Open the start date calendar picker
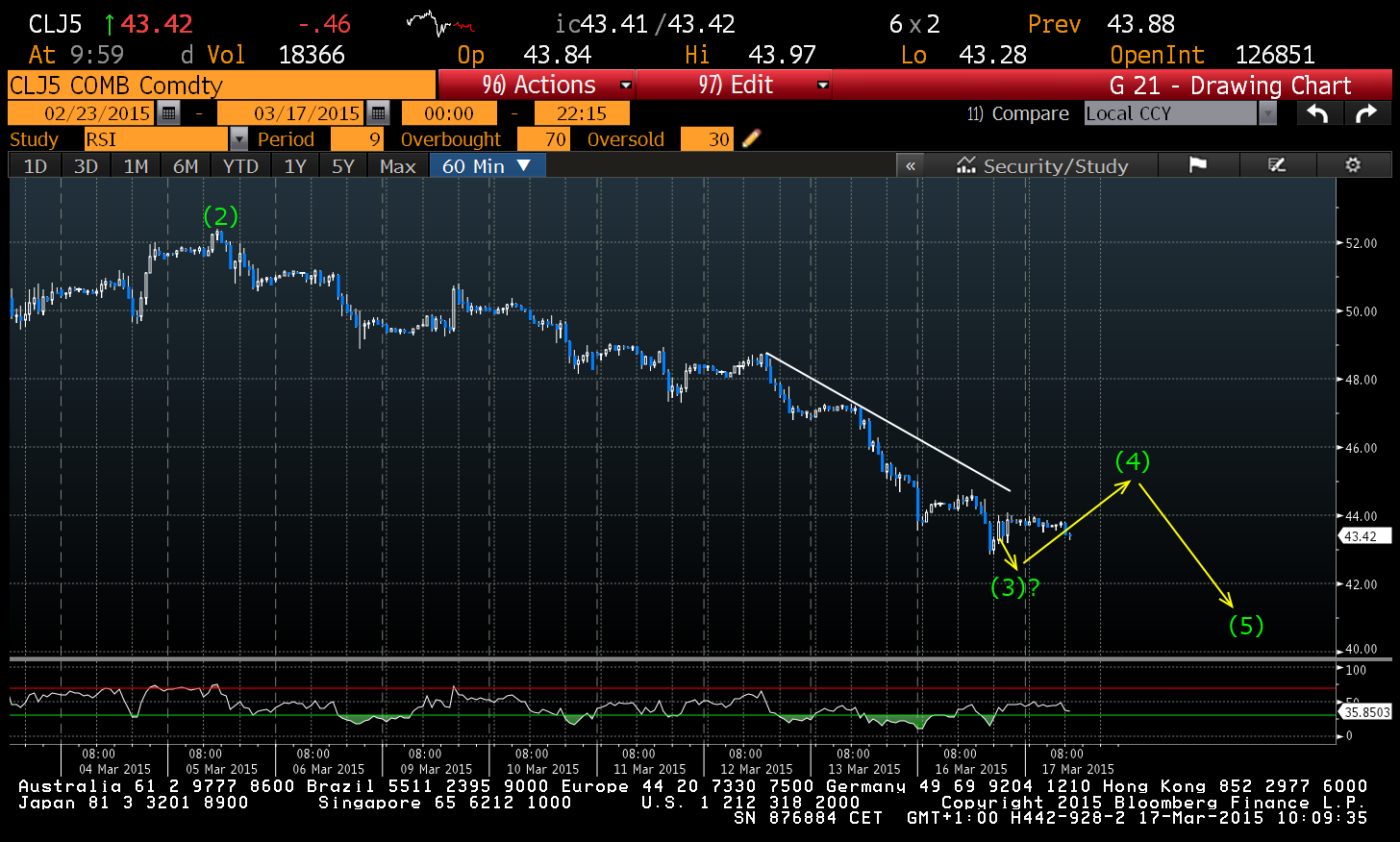This screenshot has width=1400, height=842. click(169, 113)
